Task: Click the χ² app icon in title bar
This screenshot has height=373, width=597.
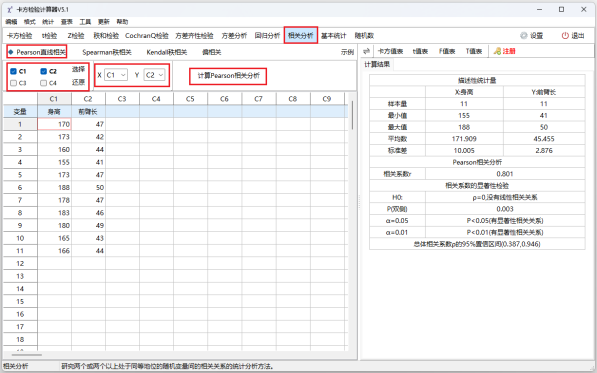Action: coord(10,9)
